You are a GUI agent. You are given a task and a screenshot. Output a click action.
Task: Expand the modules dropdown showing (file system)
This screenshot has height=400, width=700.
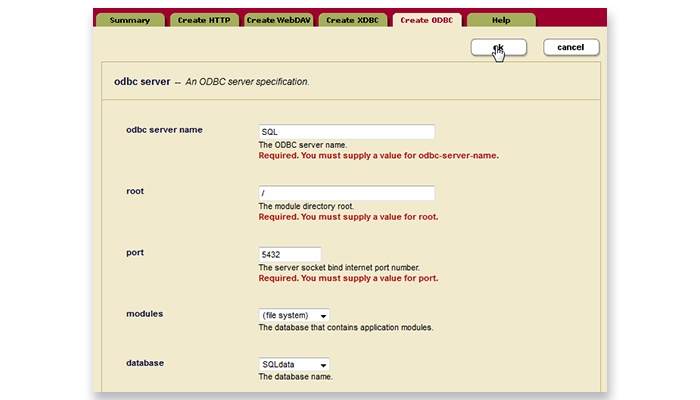click(294, 315)
